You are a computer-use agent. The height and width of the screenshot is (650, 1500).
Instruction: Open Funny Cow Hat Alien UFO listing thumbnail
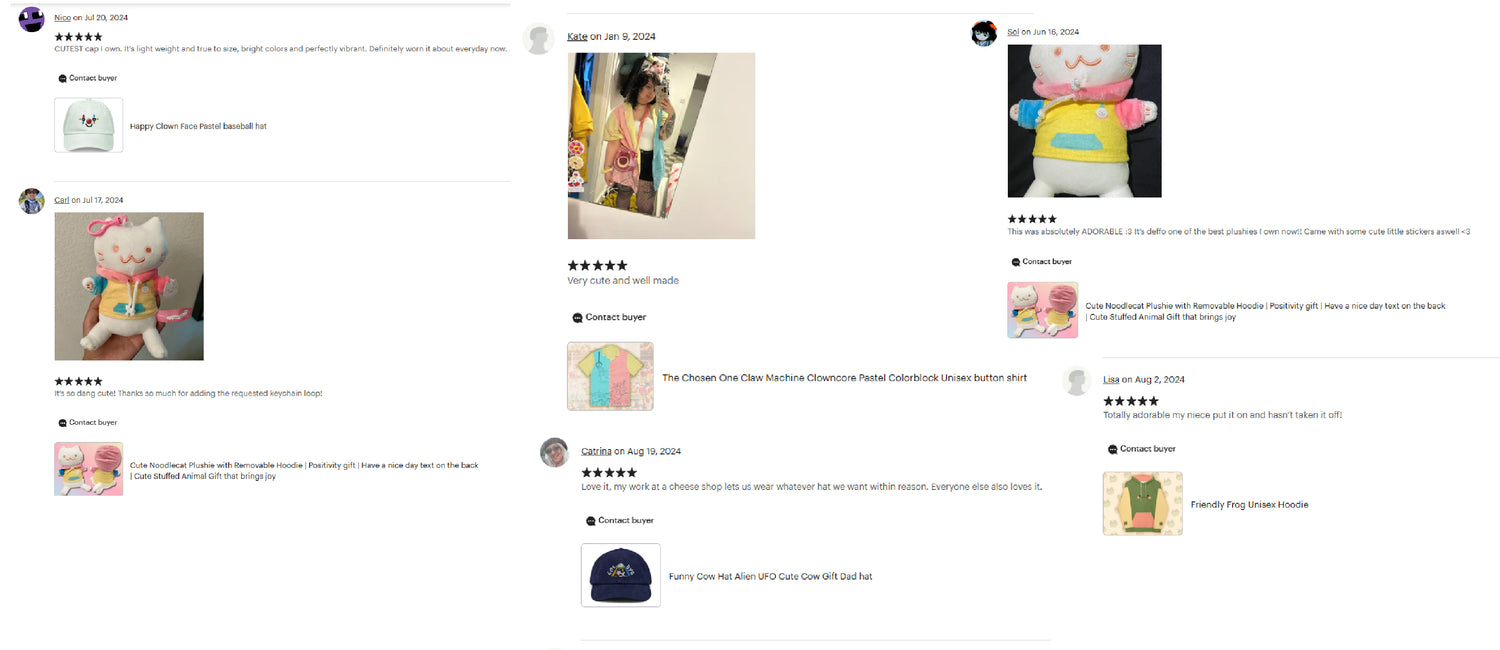click(620, 575)
